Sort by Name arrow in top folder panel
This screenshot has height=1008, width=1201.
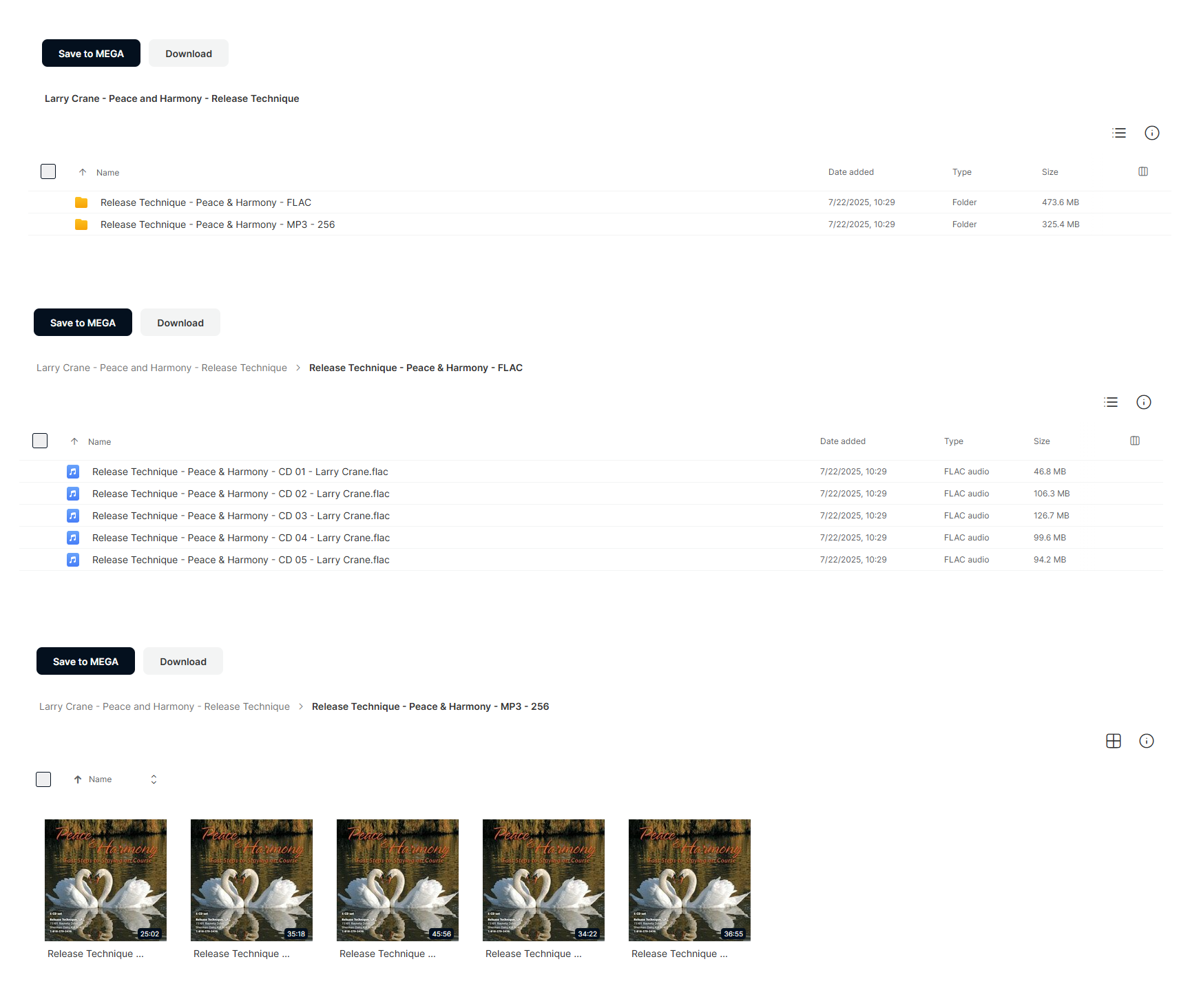tap(83, 172)
